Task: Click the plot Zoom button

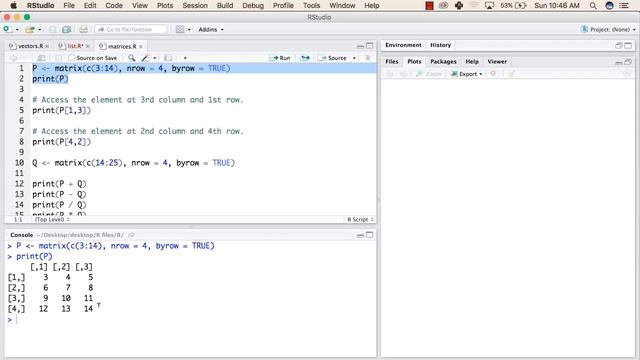Action: click(x=429, y=74)
